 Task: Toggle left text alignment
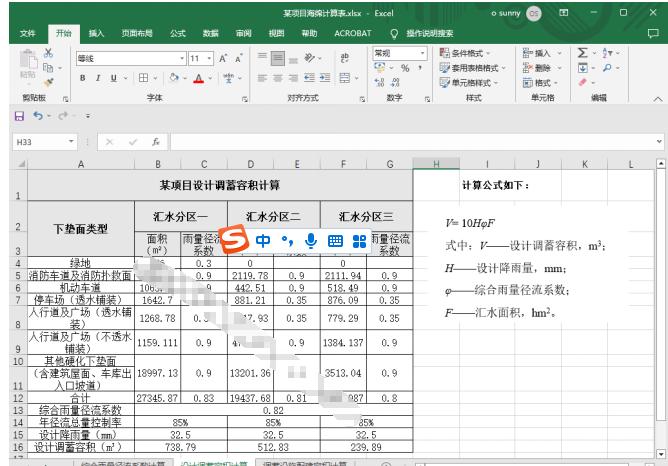[x=262, y=78]
